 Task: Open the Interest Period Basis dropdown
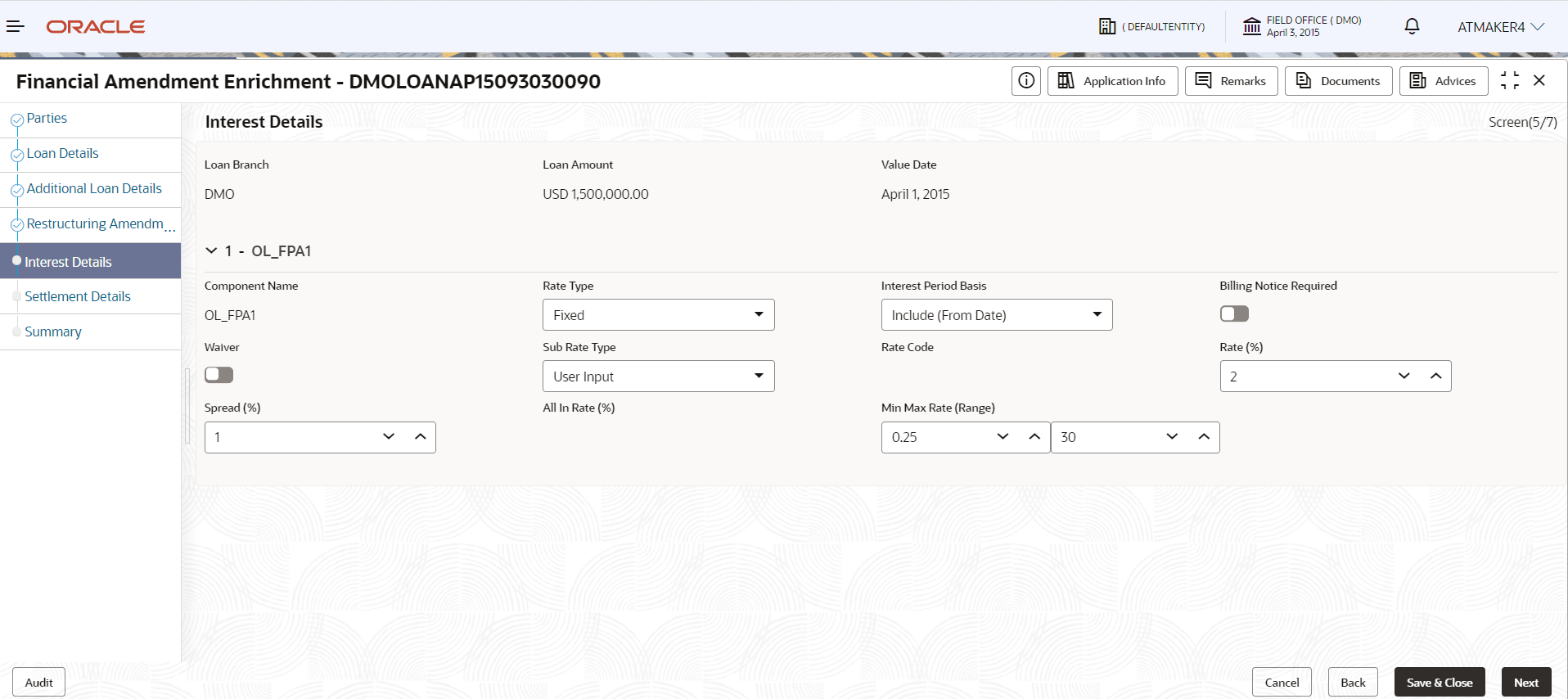point(997,315)
